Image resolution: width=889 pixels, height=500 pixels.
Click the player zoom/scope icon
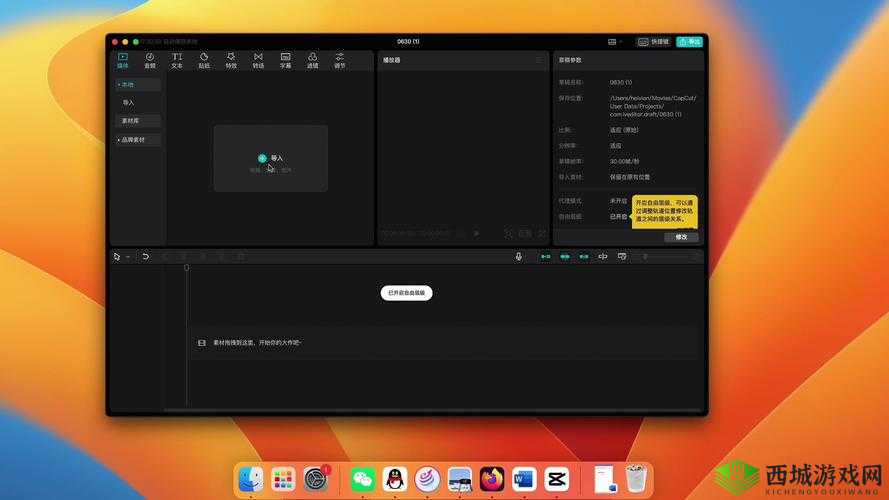(x=508, y=234)
